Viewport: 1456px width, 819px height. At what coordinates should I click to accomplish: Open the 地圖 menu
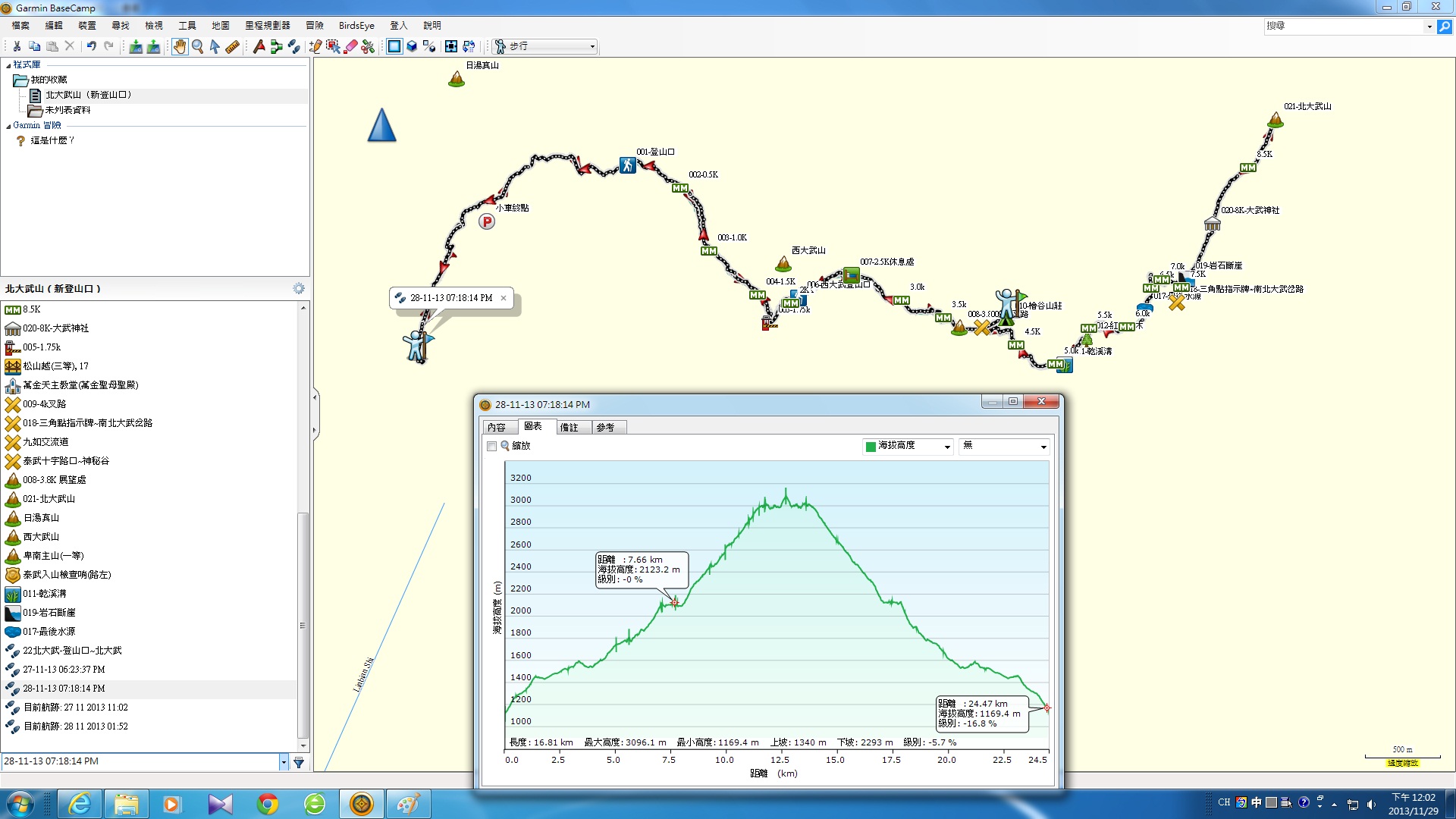pos(221,25)
